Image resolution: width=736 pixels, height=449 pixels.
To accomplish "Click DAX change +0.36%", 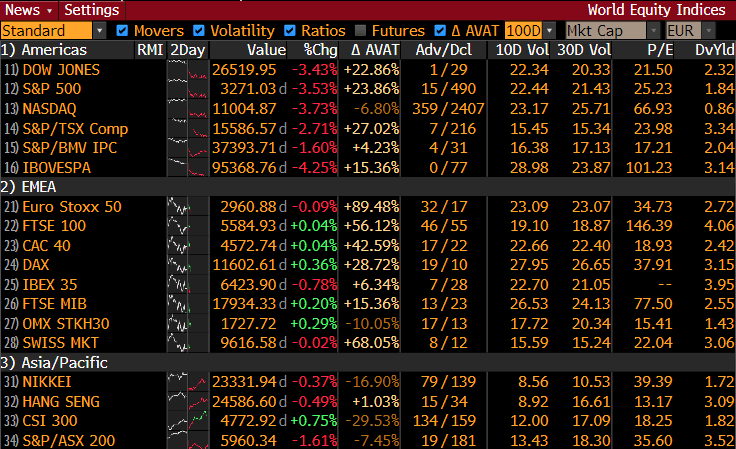I will [314, 265].
